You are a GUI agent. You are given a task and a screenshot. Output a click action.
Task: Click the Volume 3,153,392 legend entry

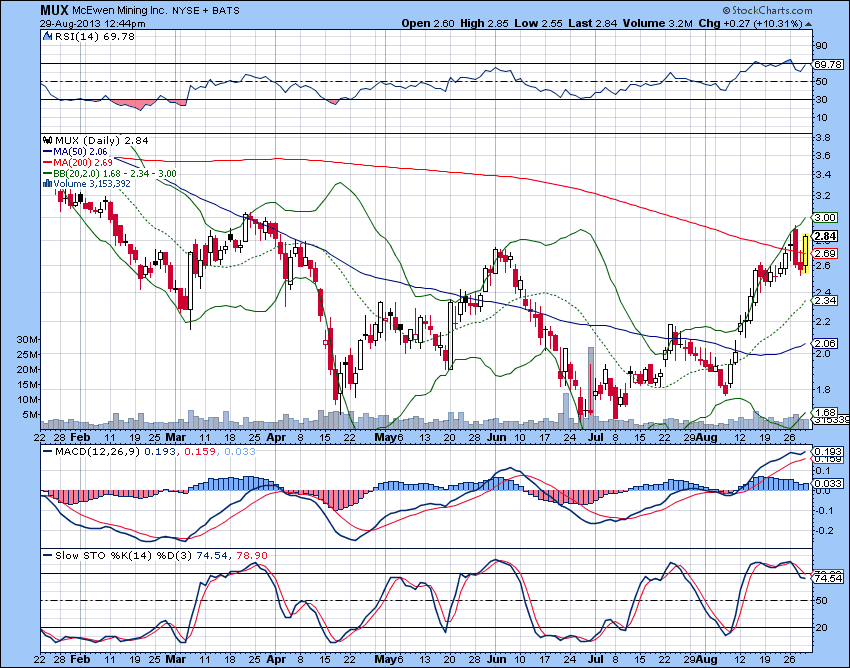click(92, 184)
